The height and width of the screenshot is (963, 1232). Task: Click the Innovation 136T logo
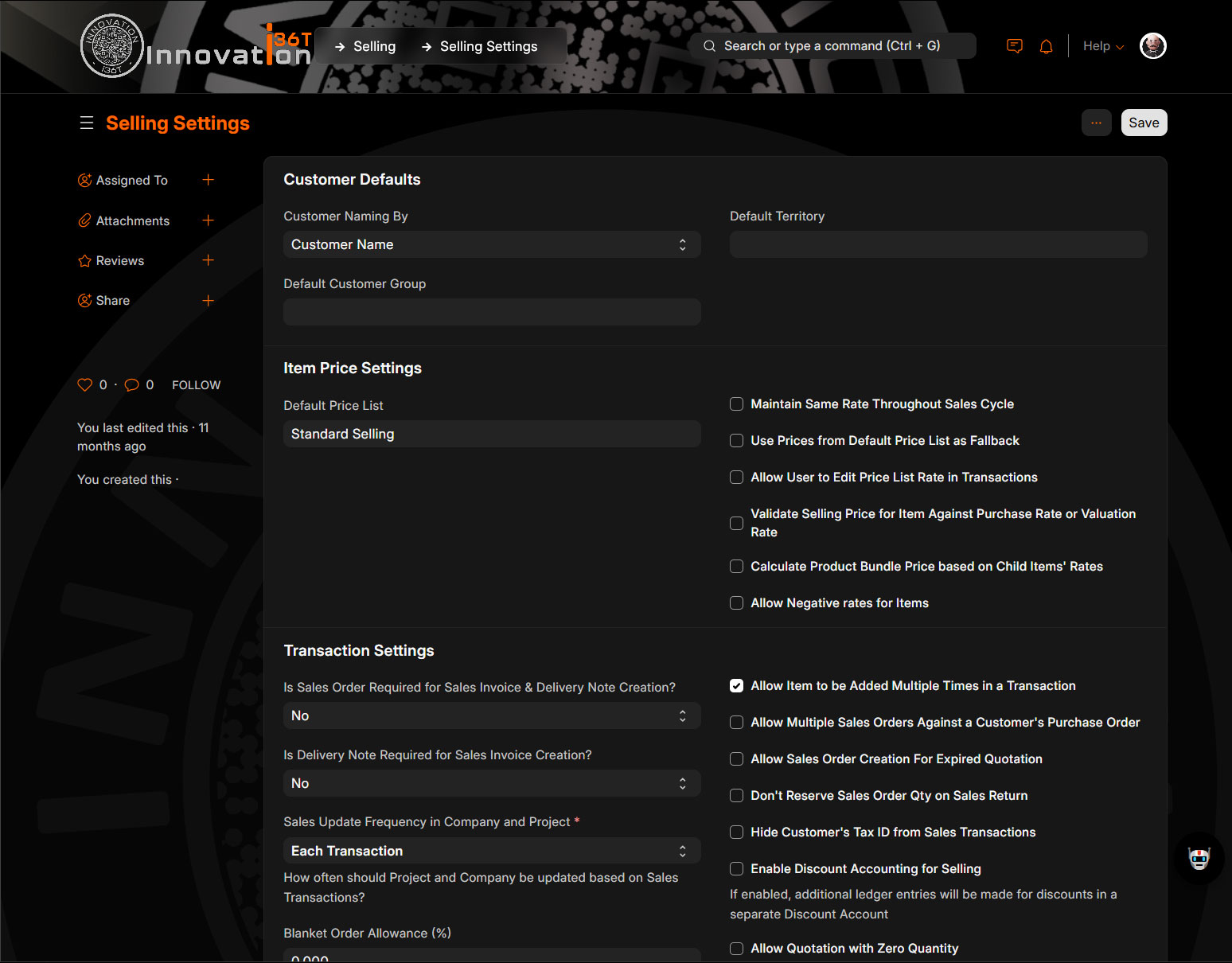click(196, 48)
